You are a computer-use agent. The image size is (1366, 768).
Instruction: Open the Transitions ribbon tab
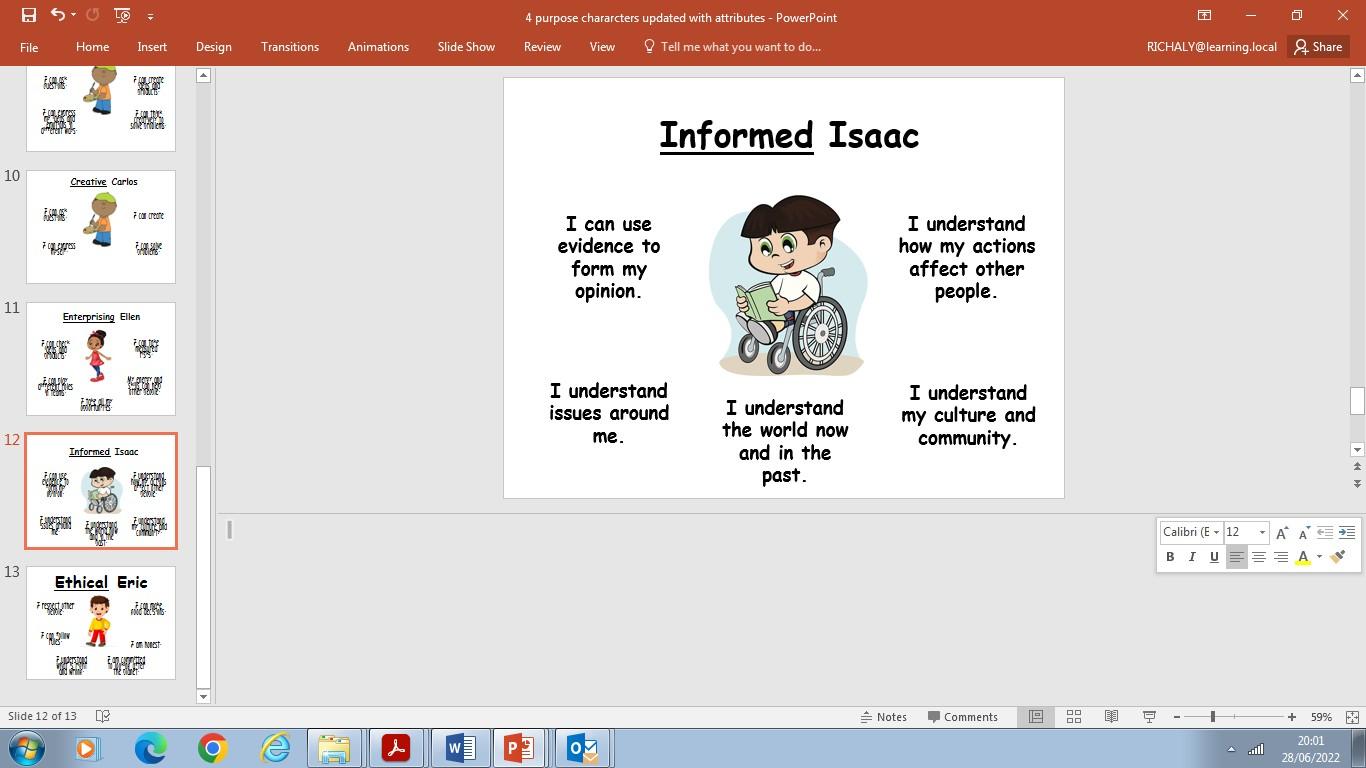click(290, 47)
